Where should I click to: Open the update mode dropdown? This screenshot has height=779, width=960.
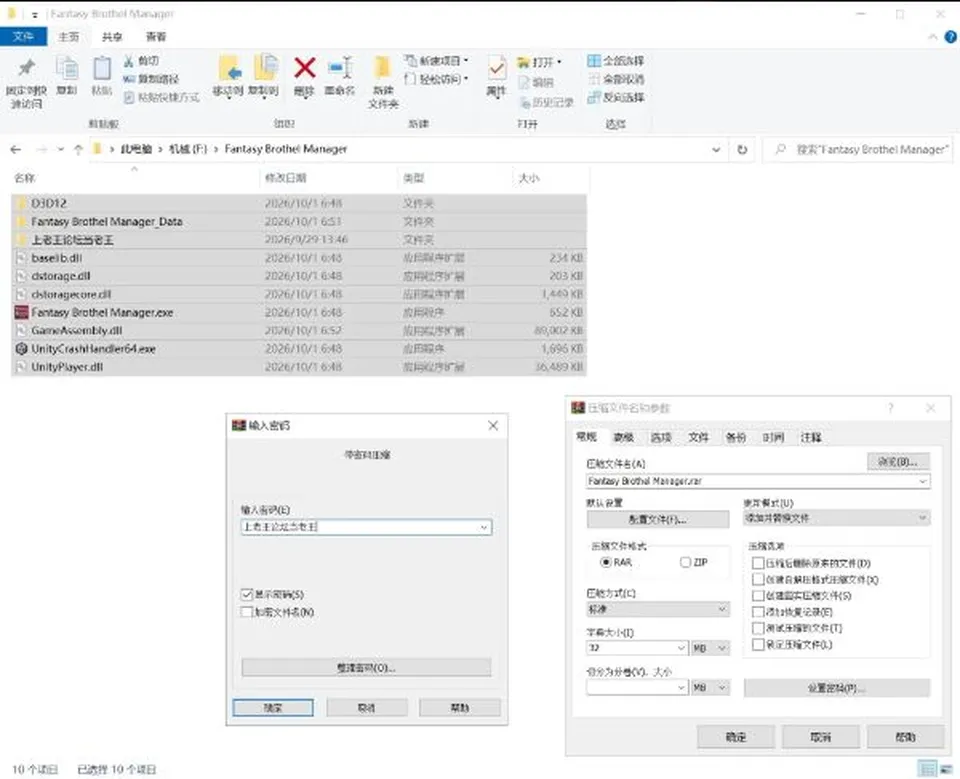pos(836,518)
